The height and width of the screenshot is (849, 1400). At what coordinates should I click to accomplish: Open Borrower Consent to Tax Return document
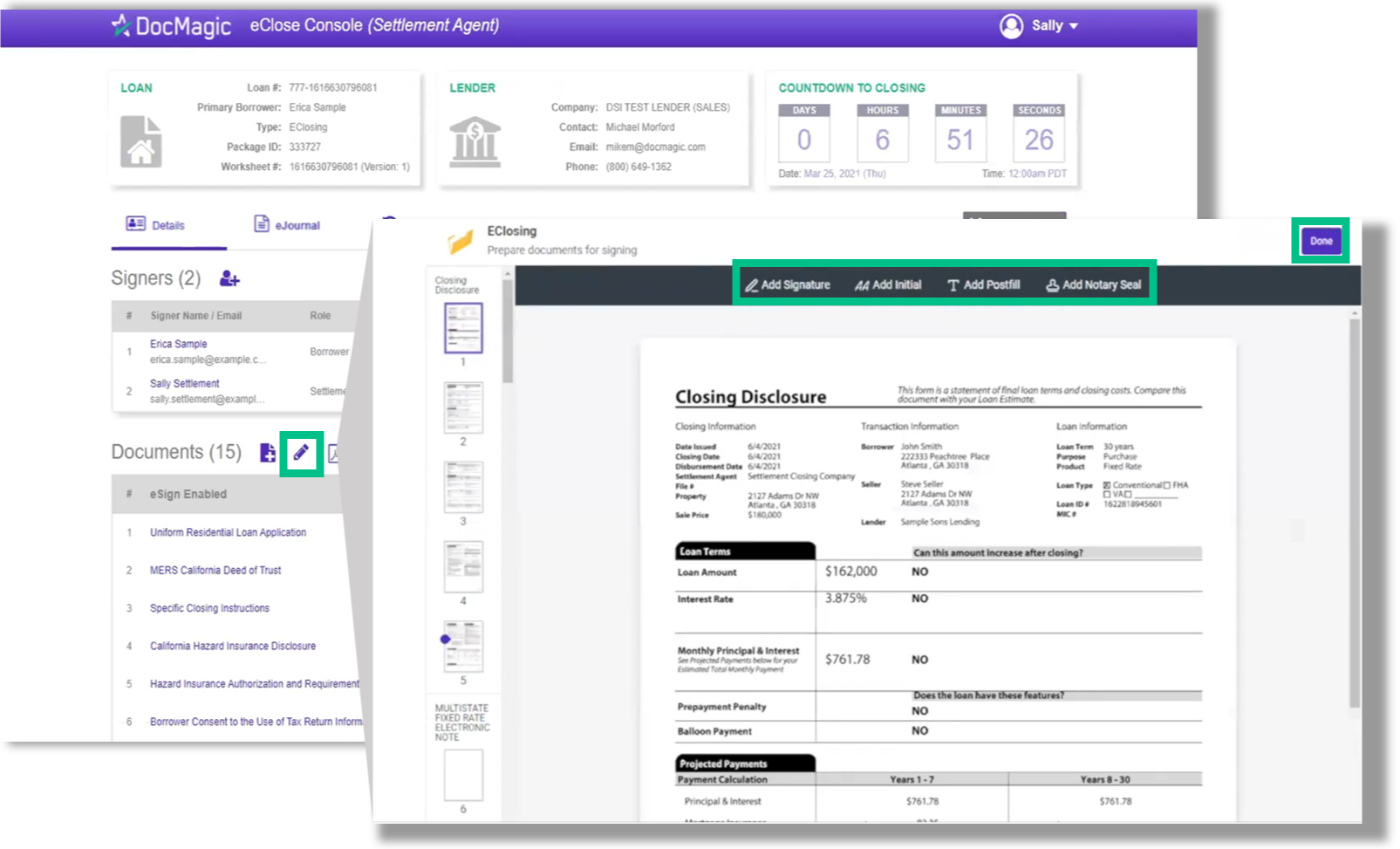[x=256, y=722]
